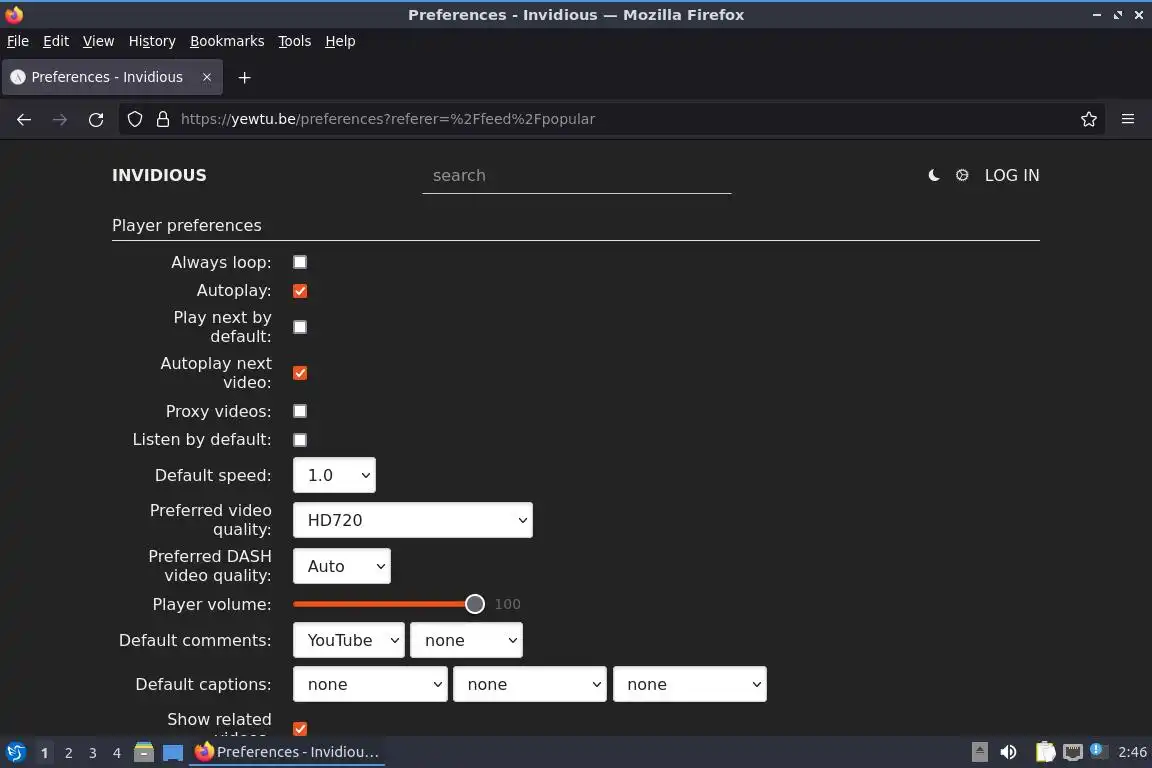The height and width of the screenshot is (768, 1152).
Task: Open removable media eject tray icon
Action: coord(979,752)
